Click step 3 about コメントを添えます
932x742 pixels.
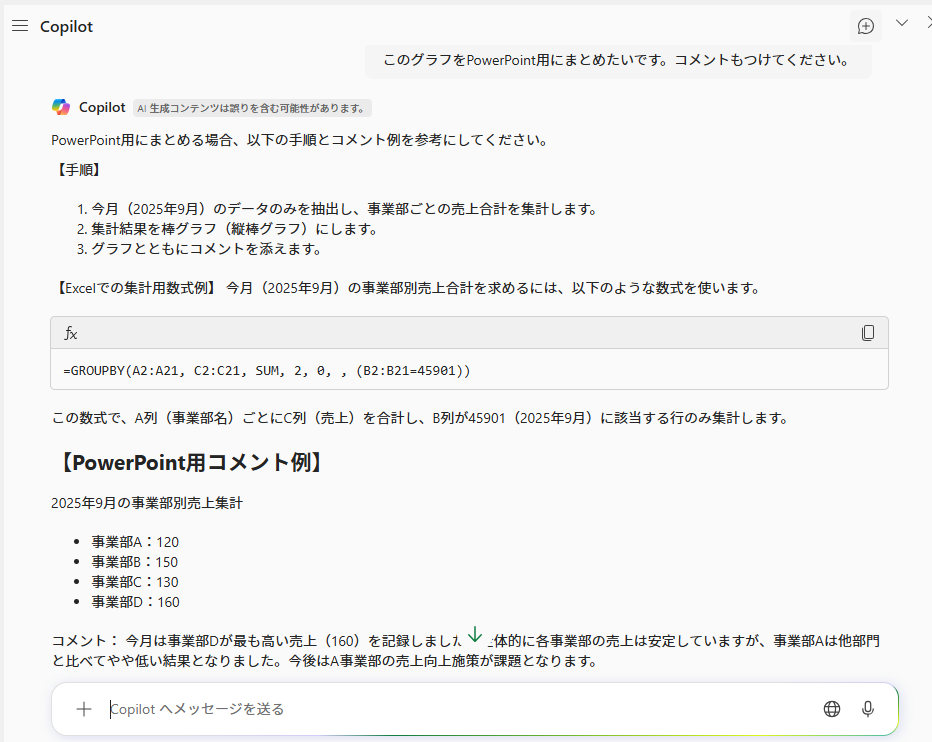[199, 249]
